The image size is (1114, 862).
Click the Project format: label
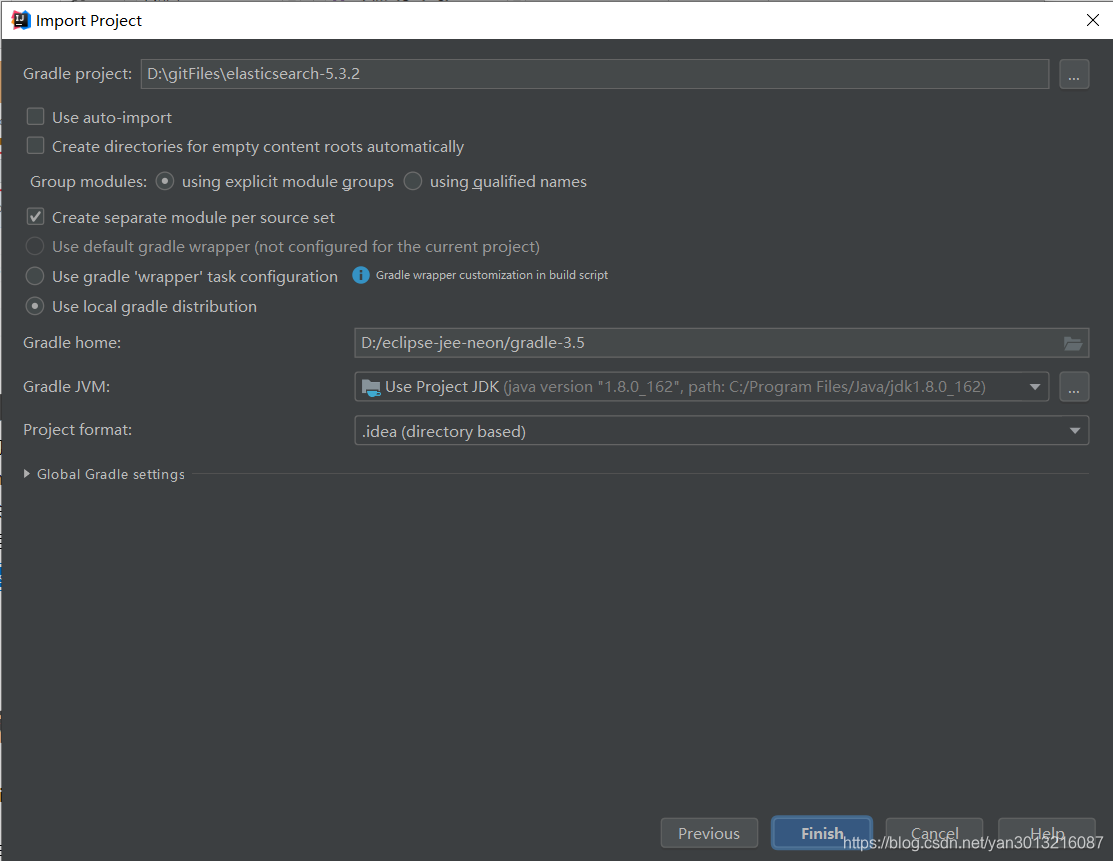(77, 430)
